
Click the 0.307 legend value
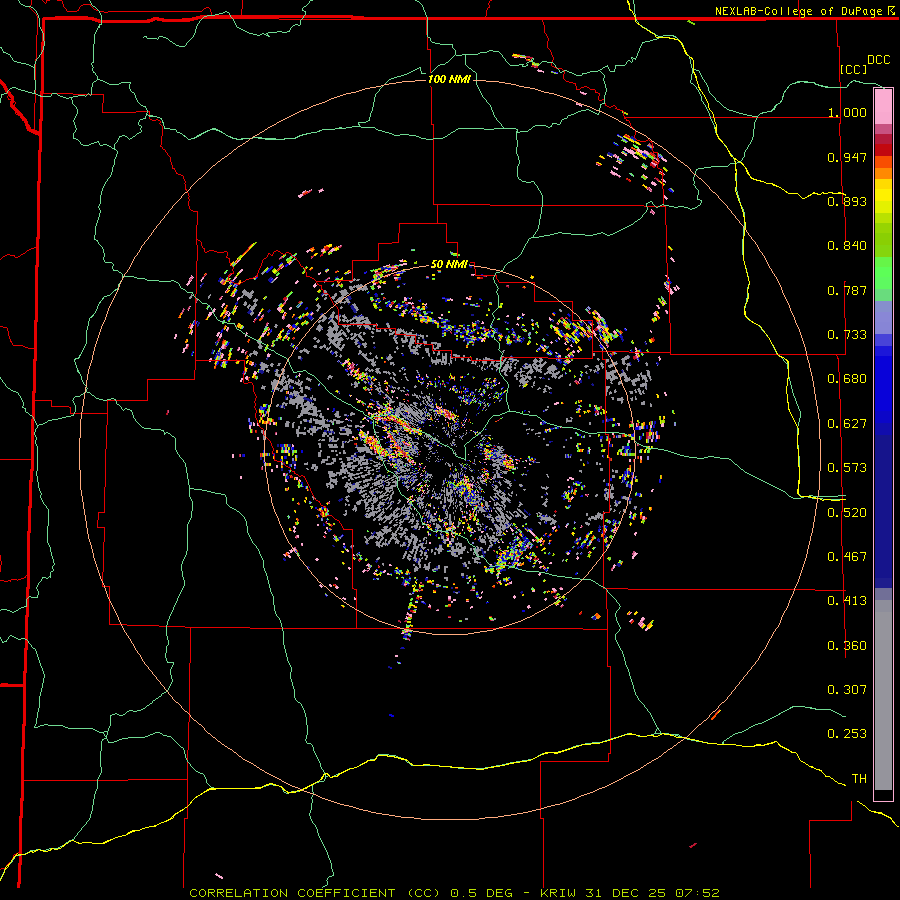(847, 690)
